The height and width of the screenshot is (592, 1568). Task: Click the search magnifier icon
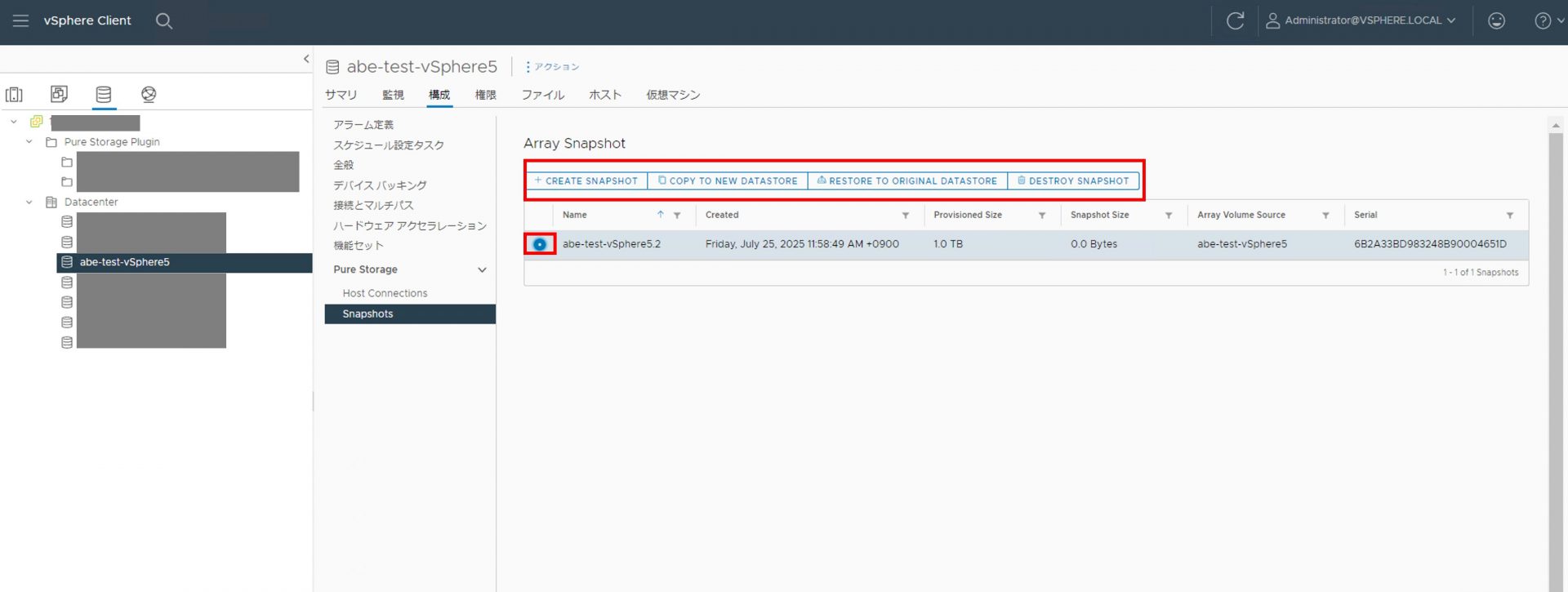[164, 20]
